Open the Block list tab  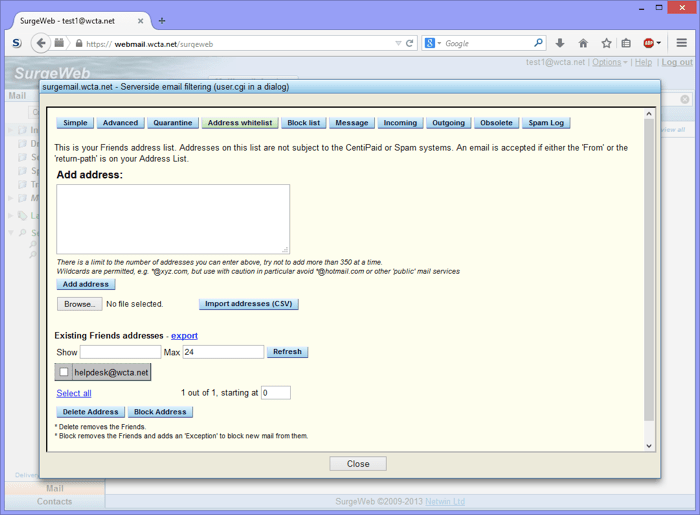[304, 123]
